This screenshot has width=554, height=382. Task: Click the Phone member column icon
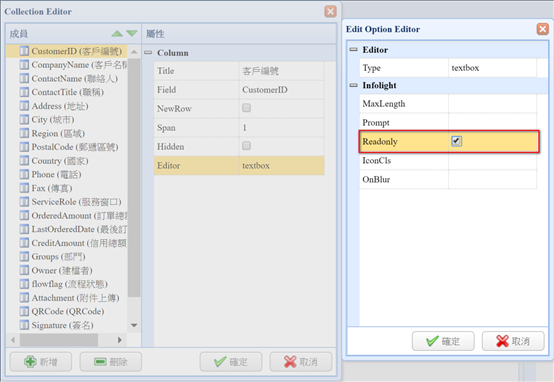coord(24,175)
